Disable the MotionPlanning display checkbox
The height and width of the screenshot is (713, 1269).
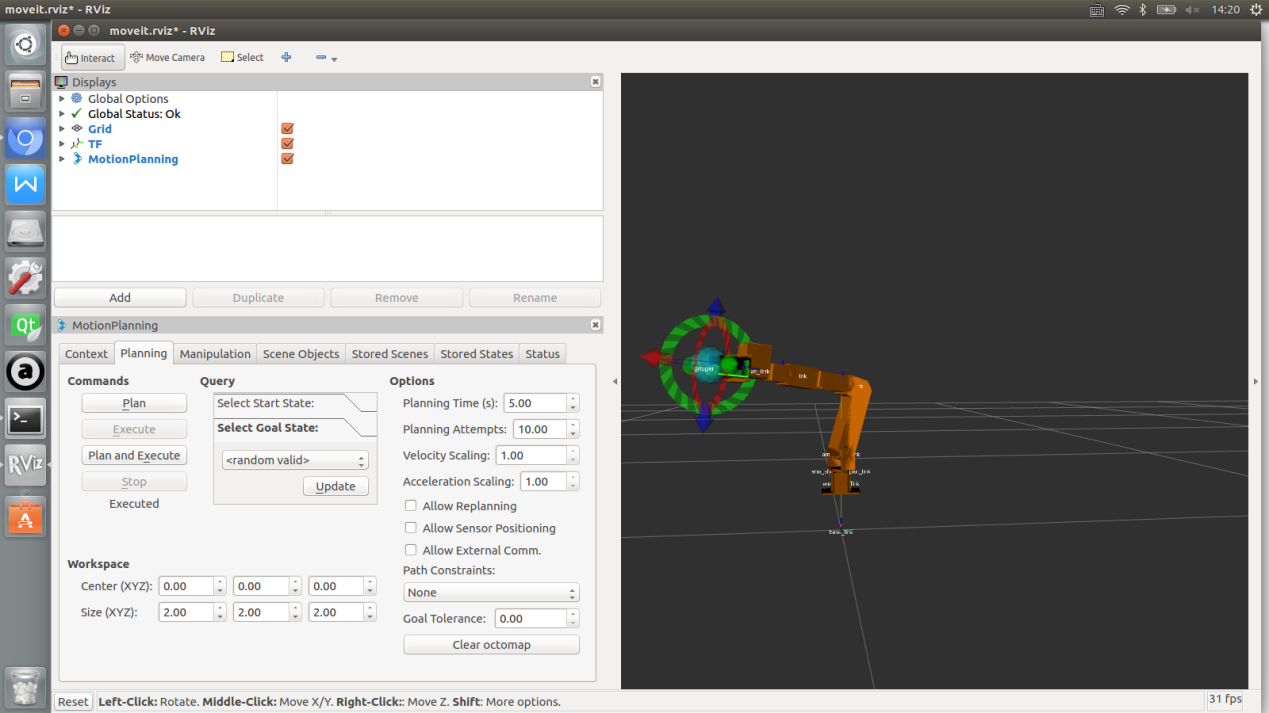pos(287,159)
